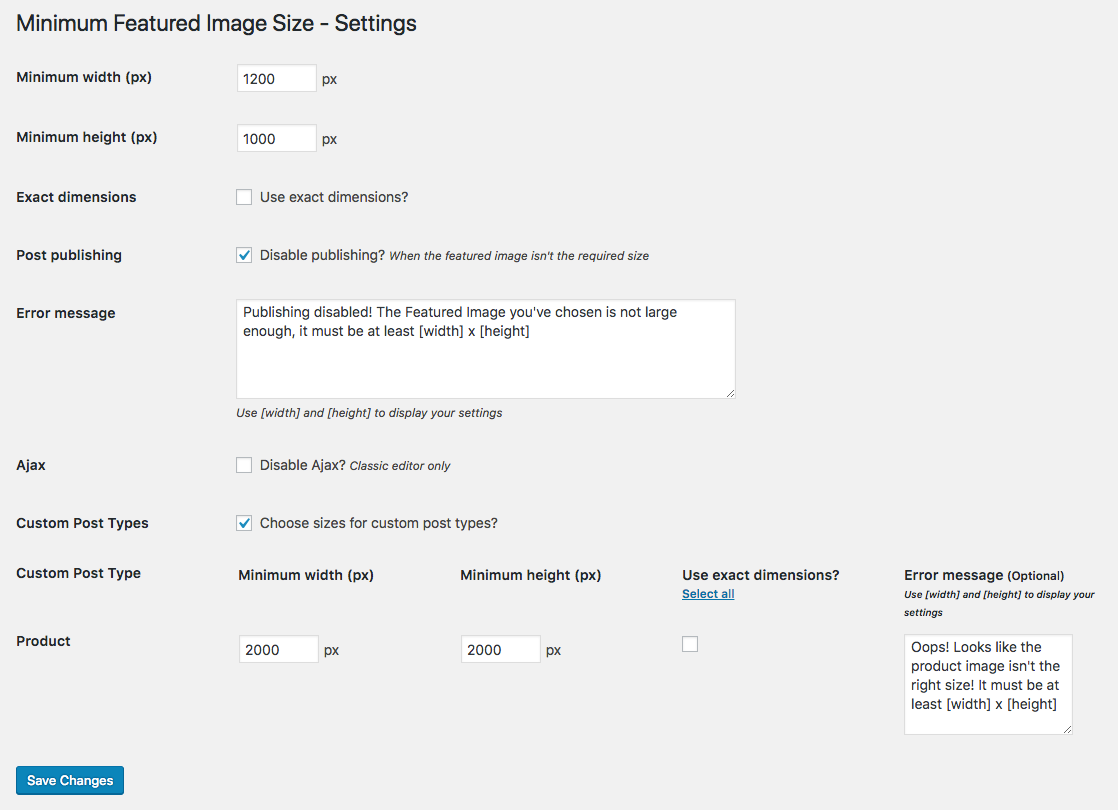This screenshot has width=1118, height=810.
Task: Check the Product row exact dimensions checkbox
Action: (x=690, y=644)
